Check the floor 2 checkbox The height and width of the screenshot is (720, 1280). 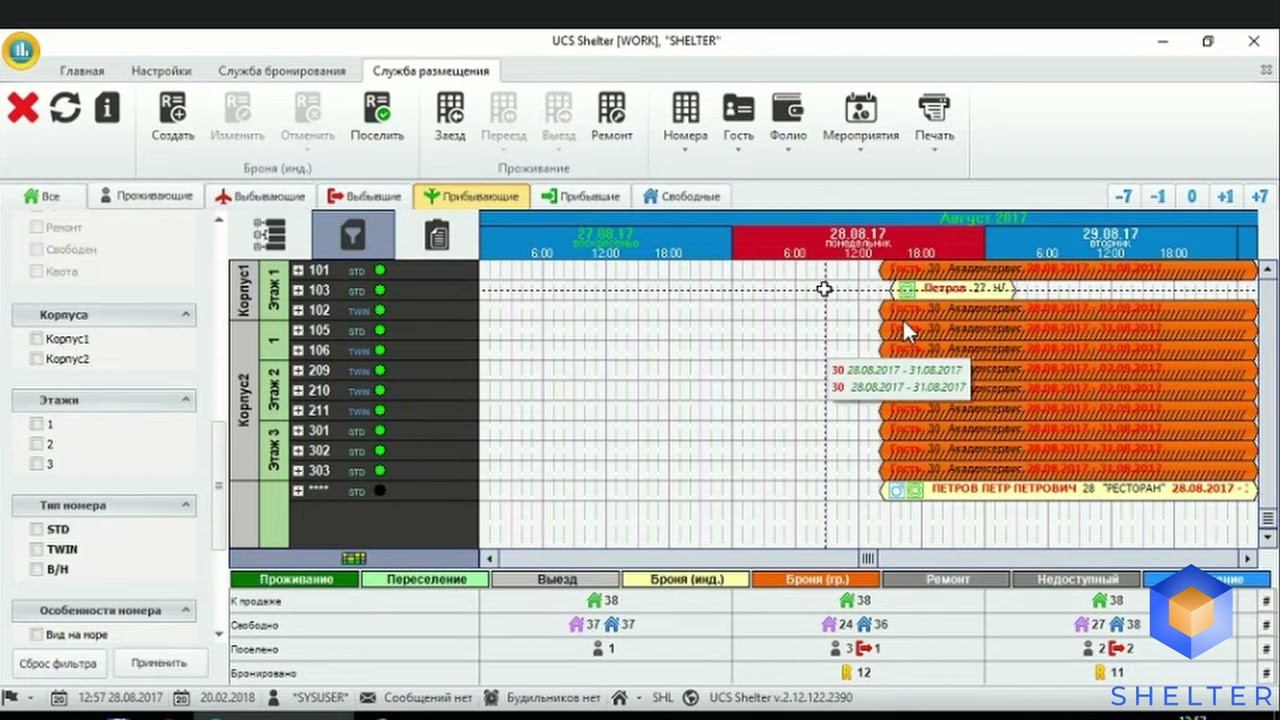[37, 445]
